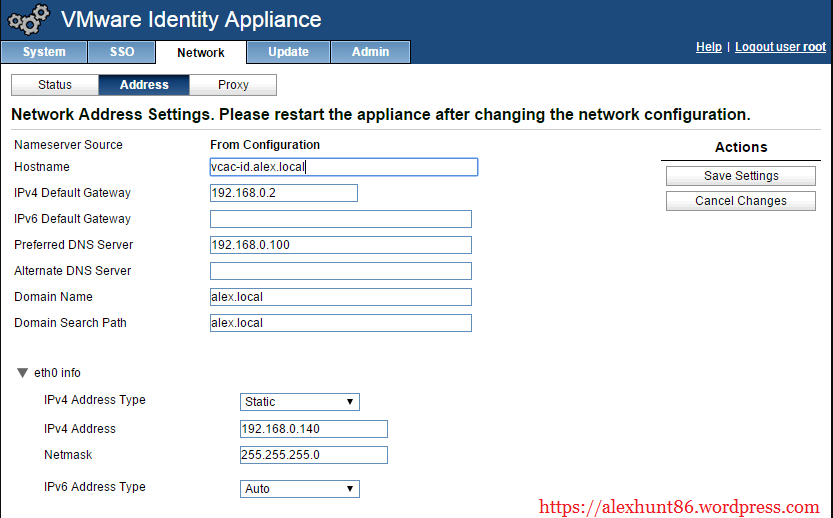Collapse the eth0 info section
The image size is (833, 518).
point(22,373)
